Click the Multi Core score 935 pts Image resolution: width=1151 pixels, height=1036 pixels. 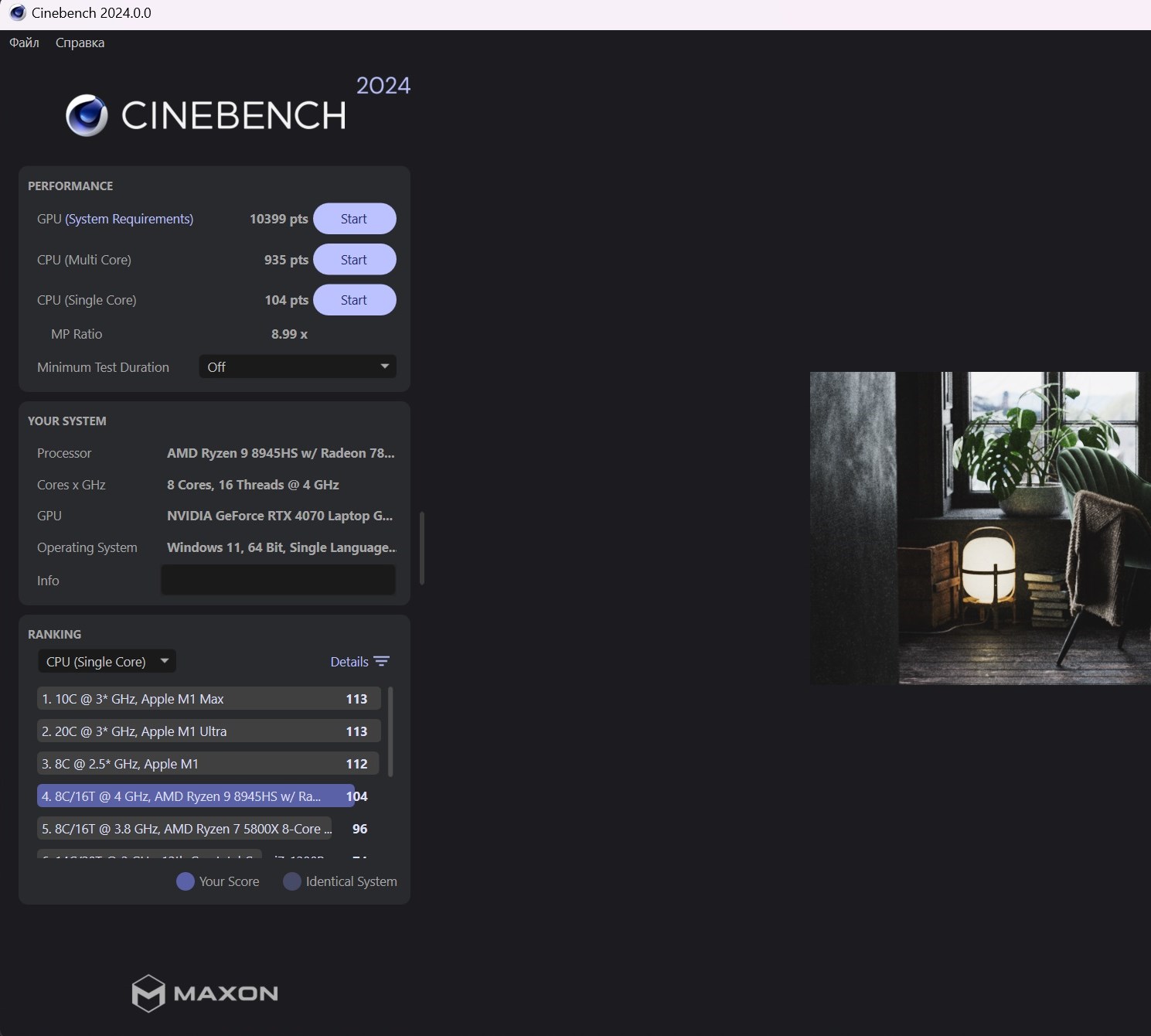click(286, 260)
